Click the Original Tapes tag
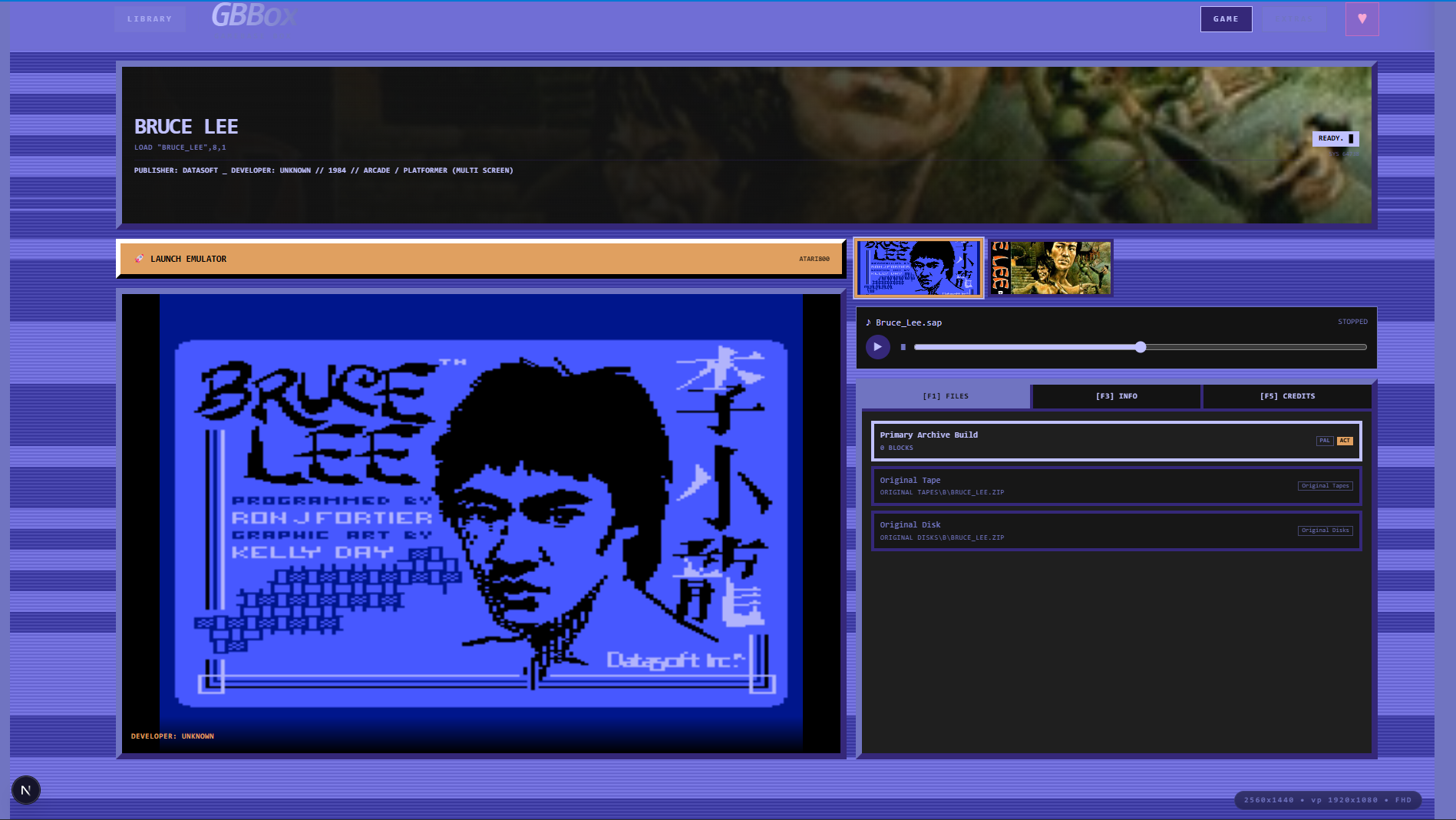The width and height of the screenshot is (1456, 820). pos(1325,486)
